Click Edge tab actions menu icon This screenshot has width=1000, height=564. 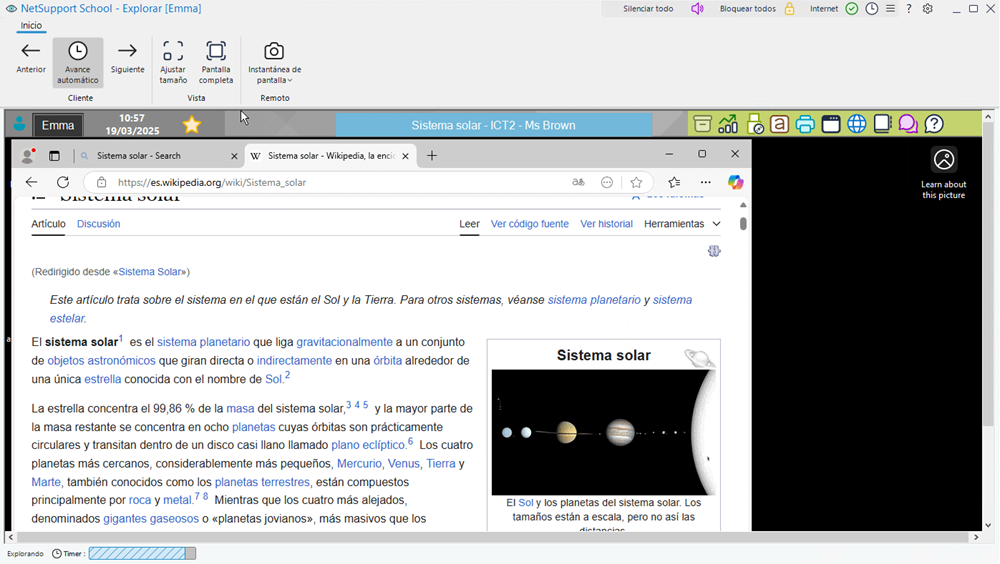click(54, 156)
